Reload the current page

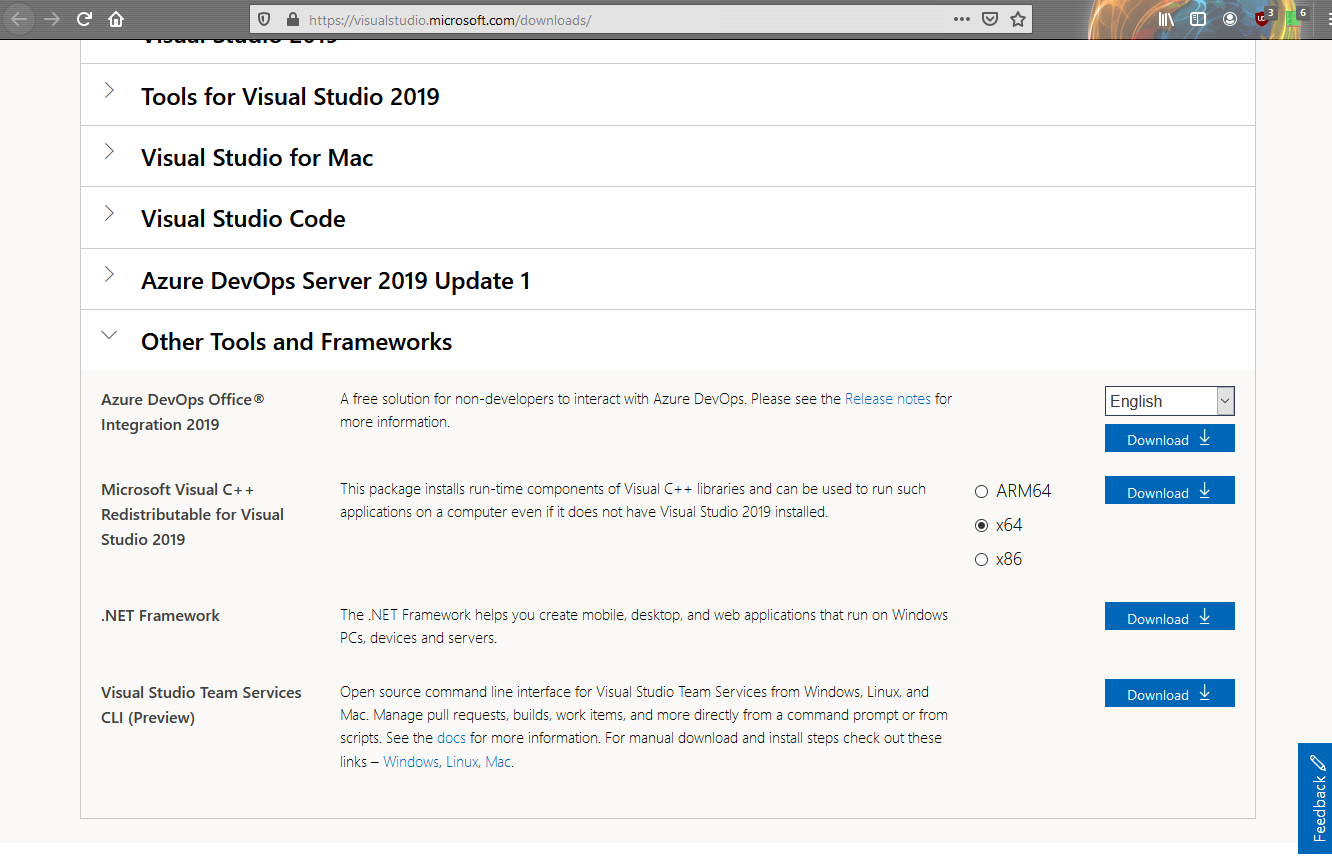pos(84,19)
